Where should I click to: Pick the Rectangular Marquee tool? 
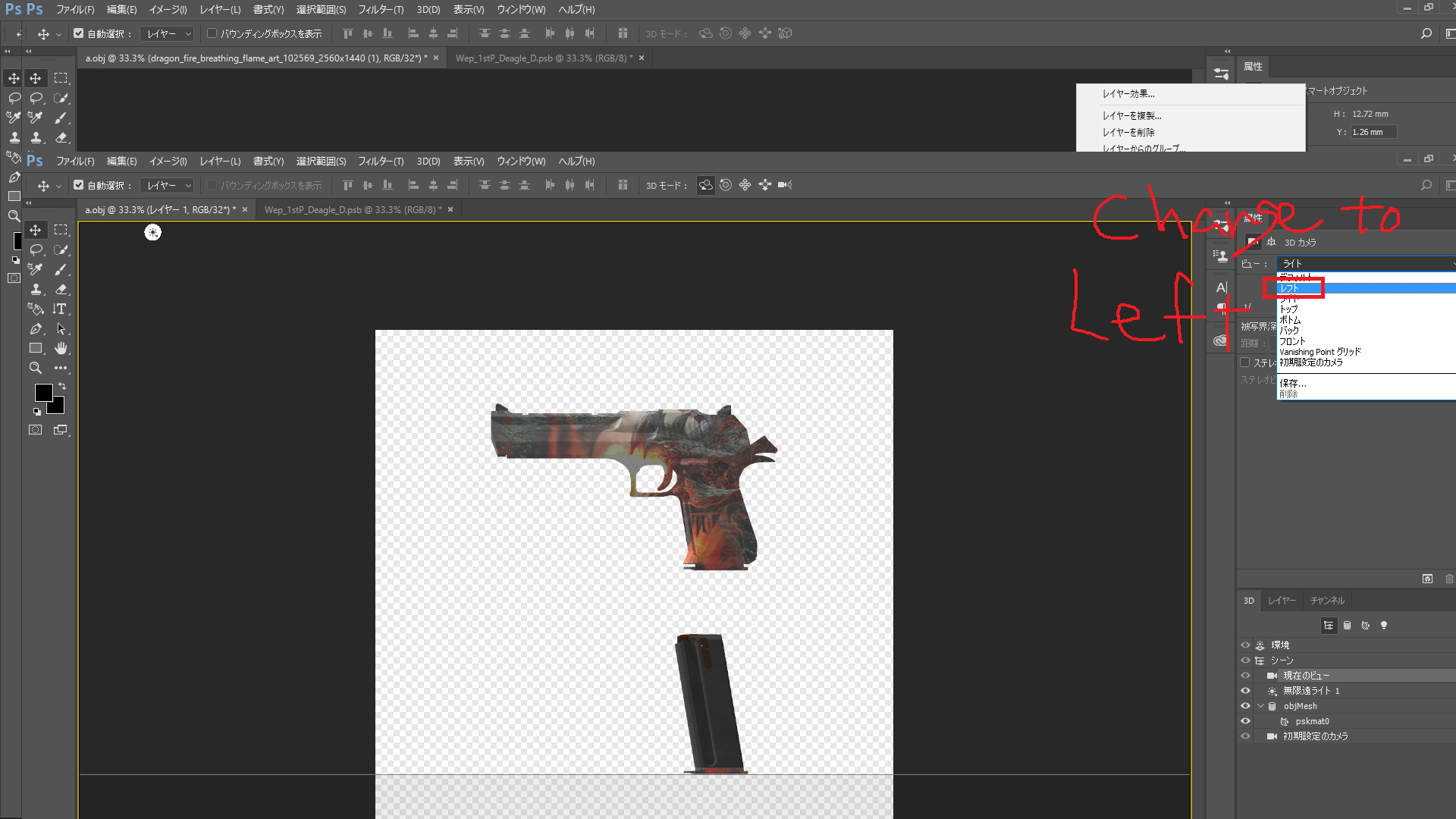pyautogui.click(x=61, y=230)
